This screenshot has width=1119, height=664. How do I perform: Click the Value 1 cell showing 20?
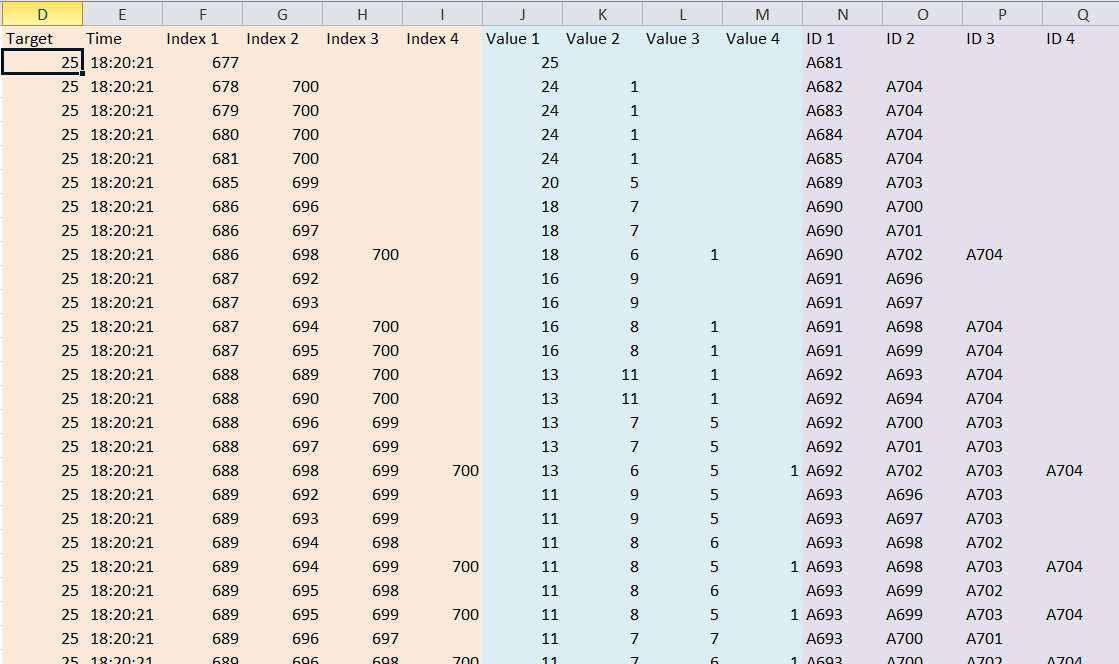[x=522, y=183]
